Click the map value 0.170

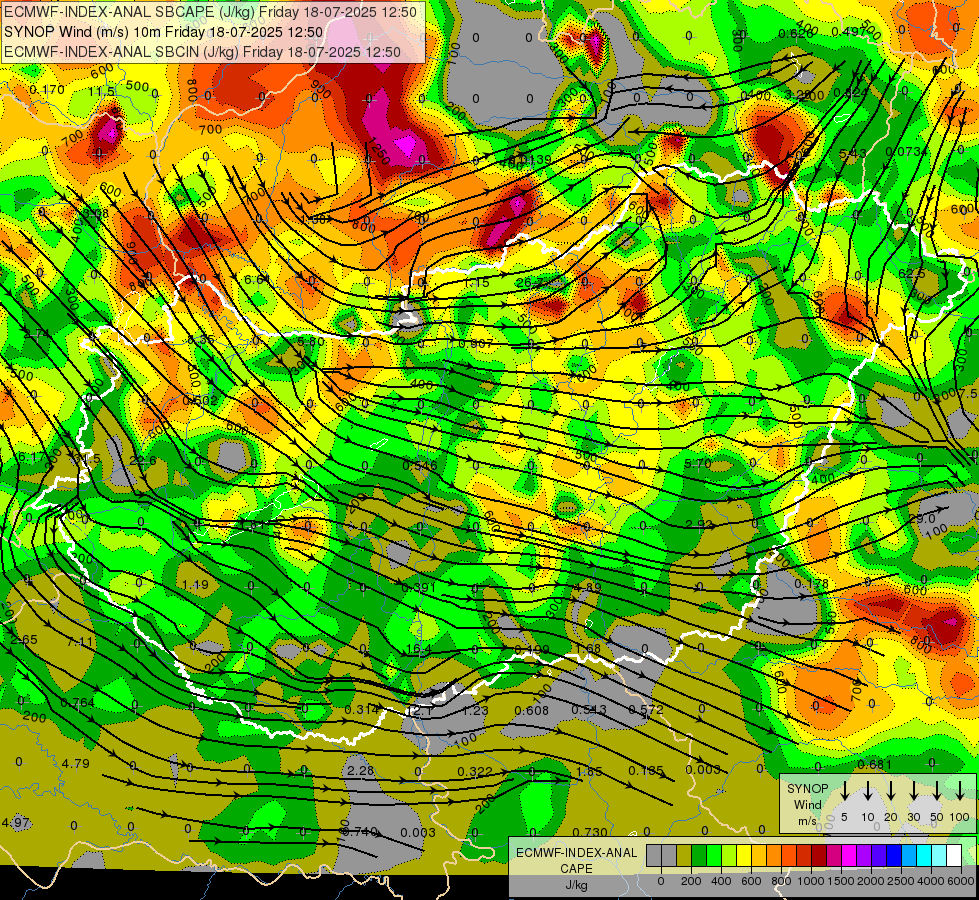[47, 90]
